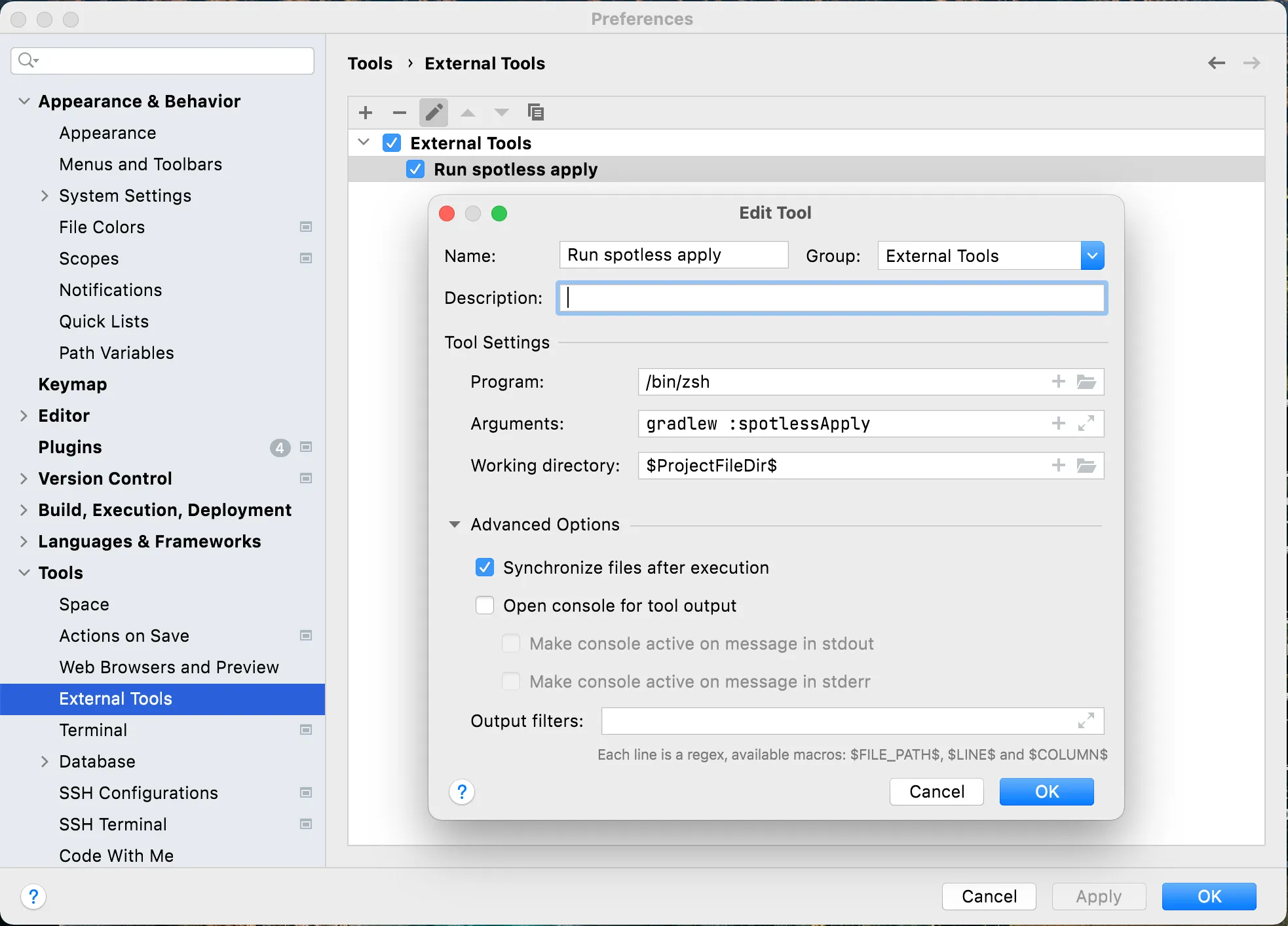Click the copy tool icon
1288x926 pixels.
(535, 113)
